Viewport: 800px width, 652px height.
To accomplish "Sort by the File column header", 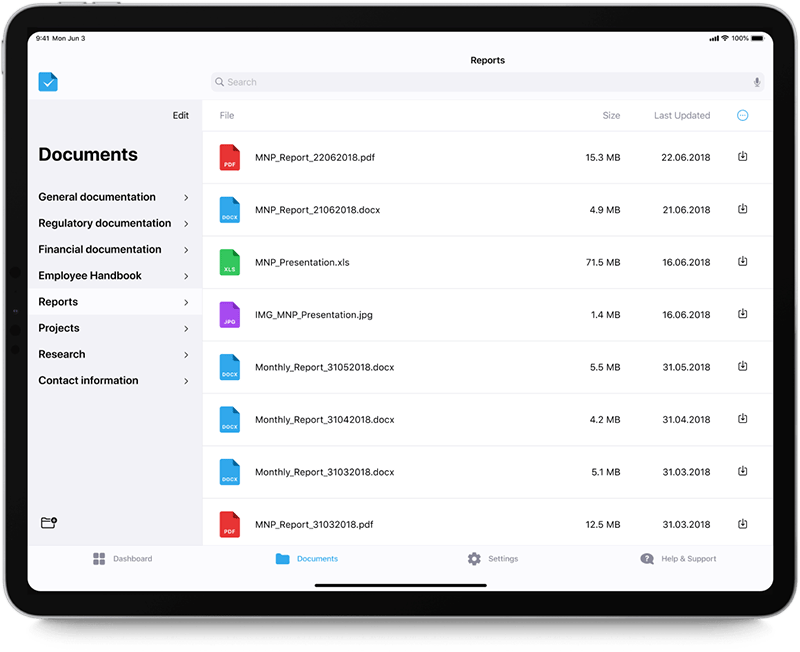I will 227,115.
